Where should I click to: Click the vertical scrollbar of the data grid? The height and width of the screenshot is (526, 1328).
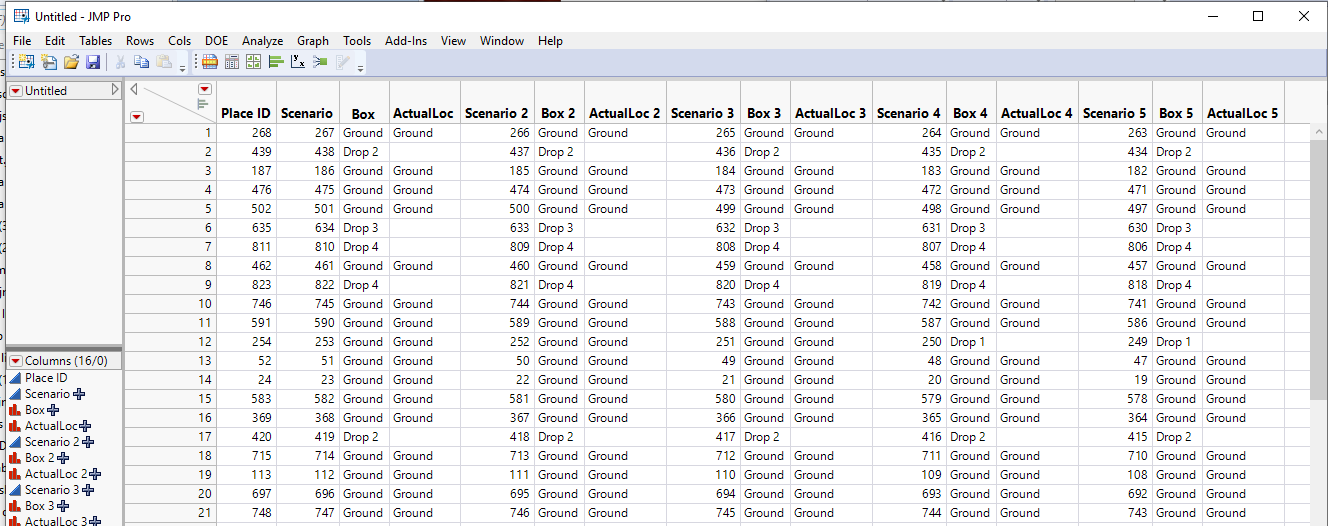[x=1318, y=300]
